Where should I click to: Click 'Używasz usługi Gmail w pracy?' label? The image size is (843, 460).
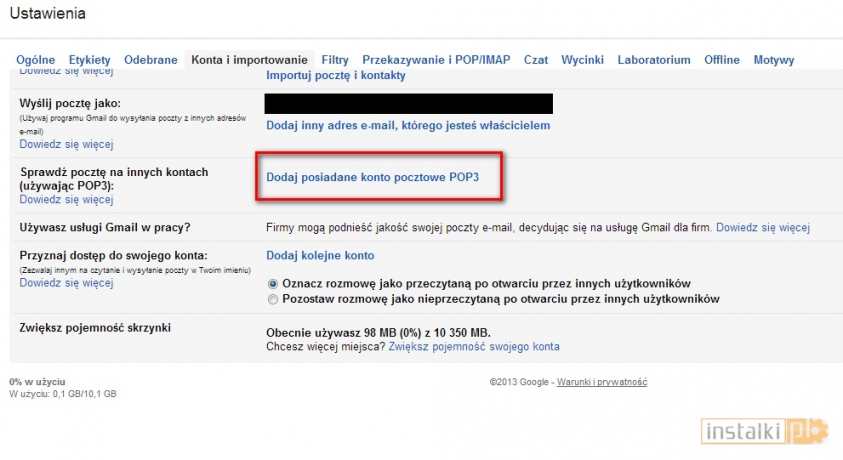[x=105, y=227]
